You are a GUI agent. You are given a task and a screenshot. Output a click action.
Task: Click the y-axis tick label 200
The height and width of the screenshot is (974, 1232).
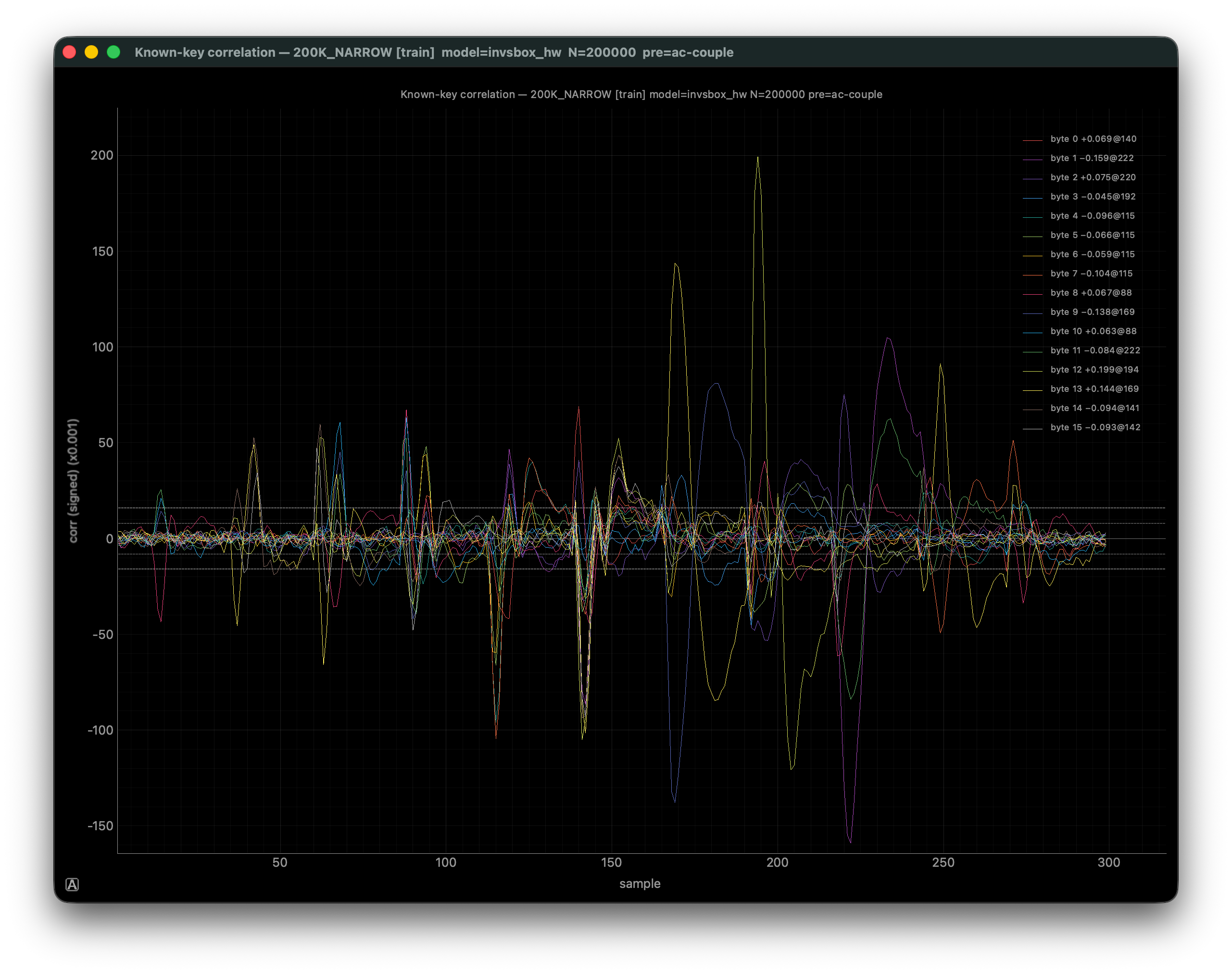click(101, 155)
